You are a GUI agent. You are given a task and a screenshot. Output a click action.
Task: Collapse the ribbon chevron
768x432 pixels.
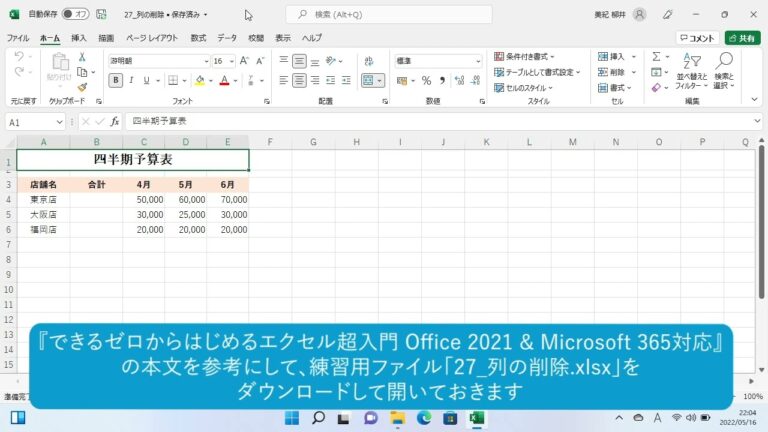(x=754, y=99)
